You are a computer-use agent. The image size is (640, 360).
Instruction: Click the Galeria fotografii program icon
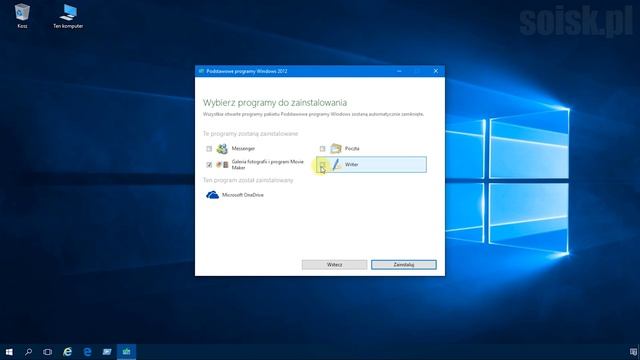coord(222,164)
